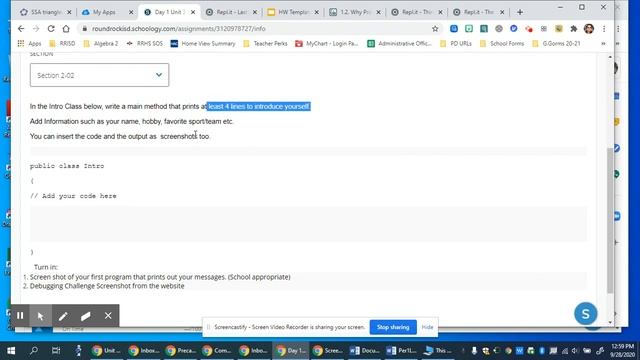Show more bookmarks with the chevron
The width and height of the screenshot is (640, 360).
[603, 43]
